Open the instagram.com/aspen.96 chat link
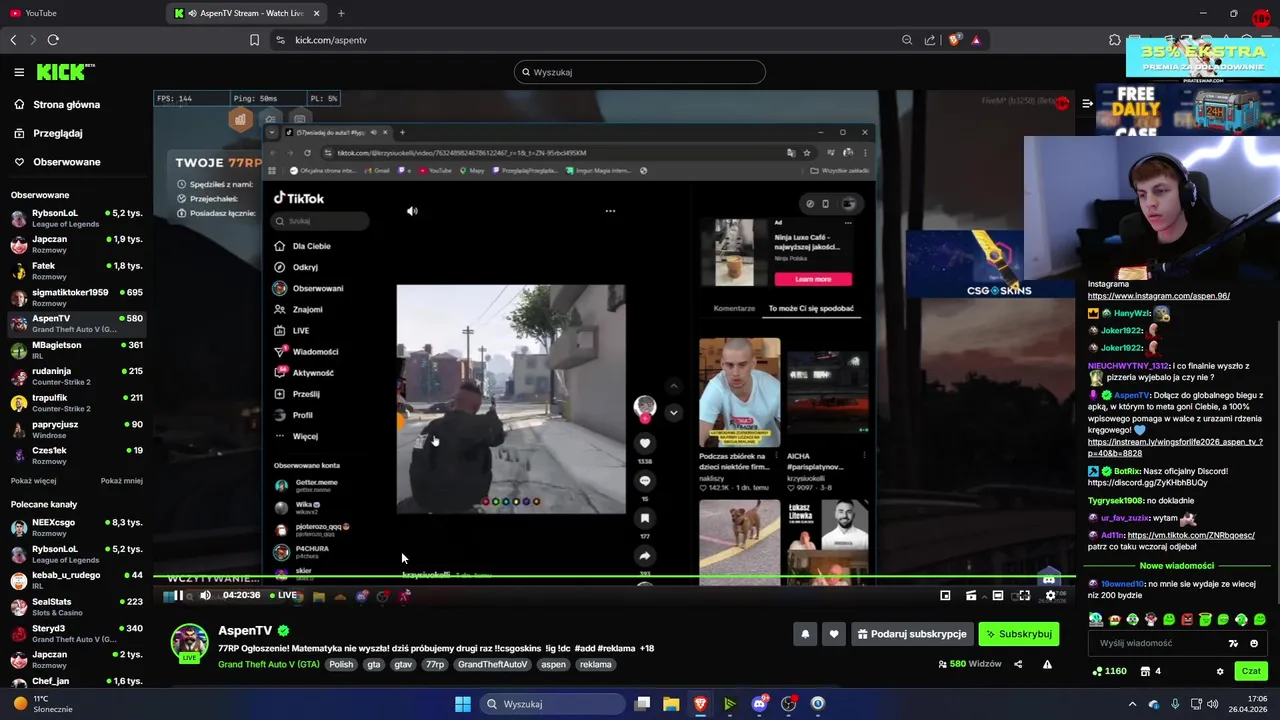Image resolution: width=1280 pixels, height=720 pixels. point(1158,296)
